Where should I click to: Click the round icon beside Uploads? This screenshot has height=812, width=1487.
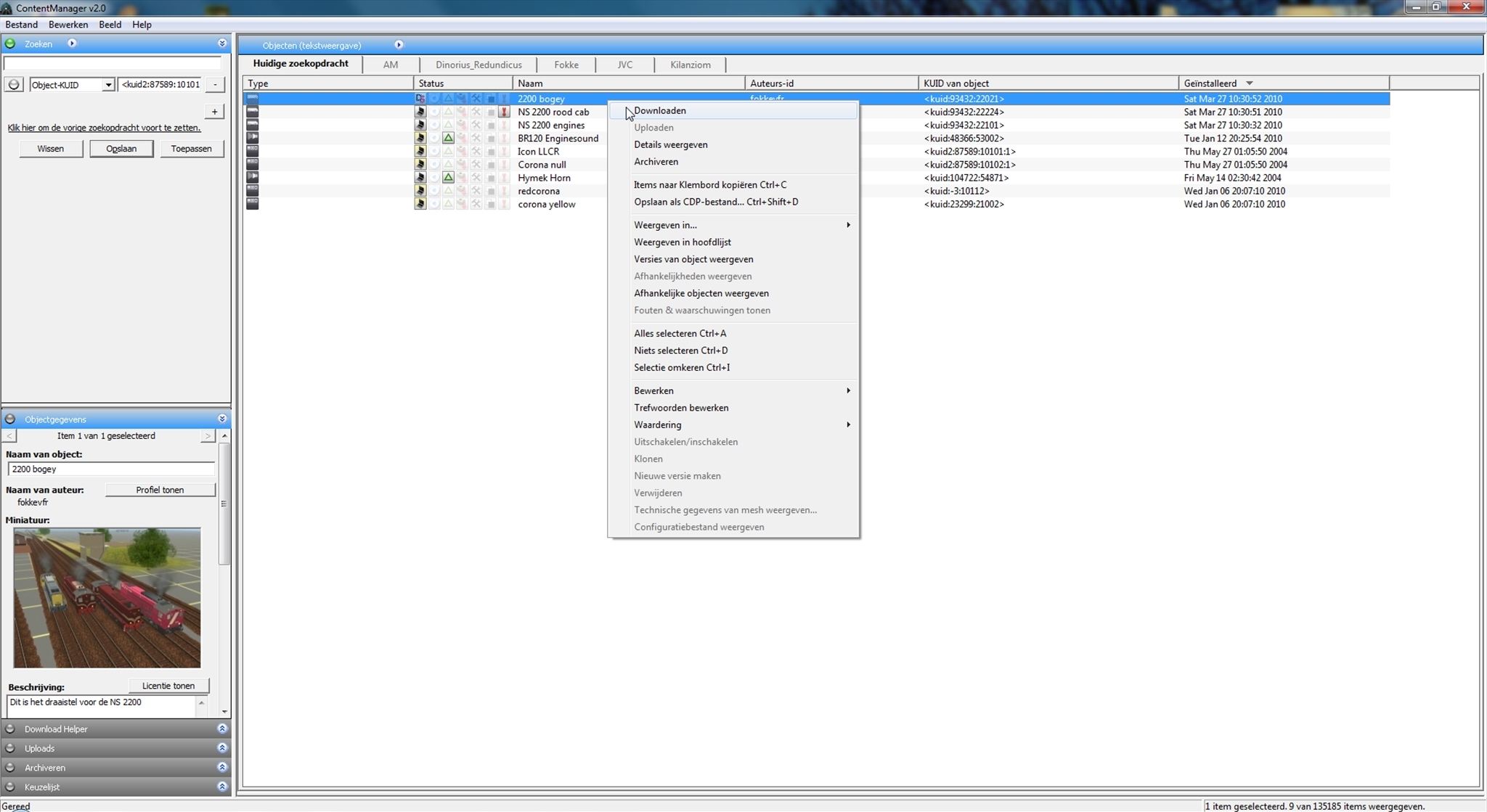(x=10, y=748)
